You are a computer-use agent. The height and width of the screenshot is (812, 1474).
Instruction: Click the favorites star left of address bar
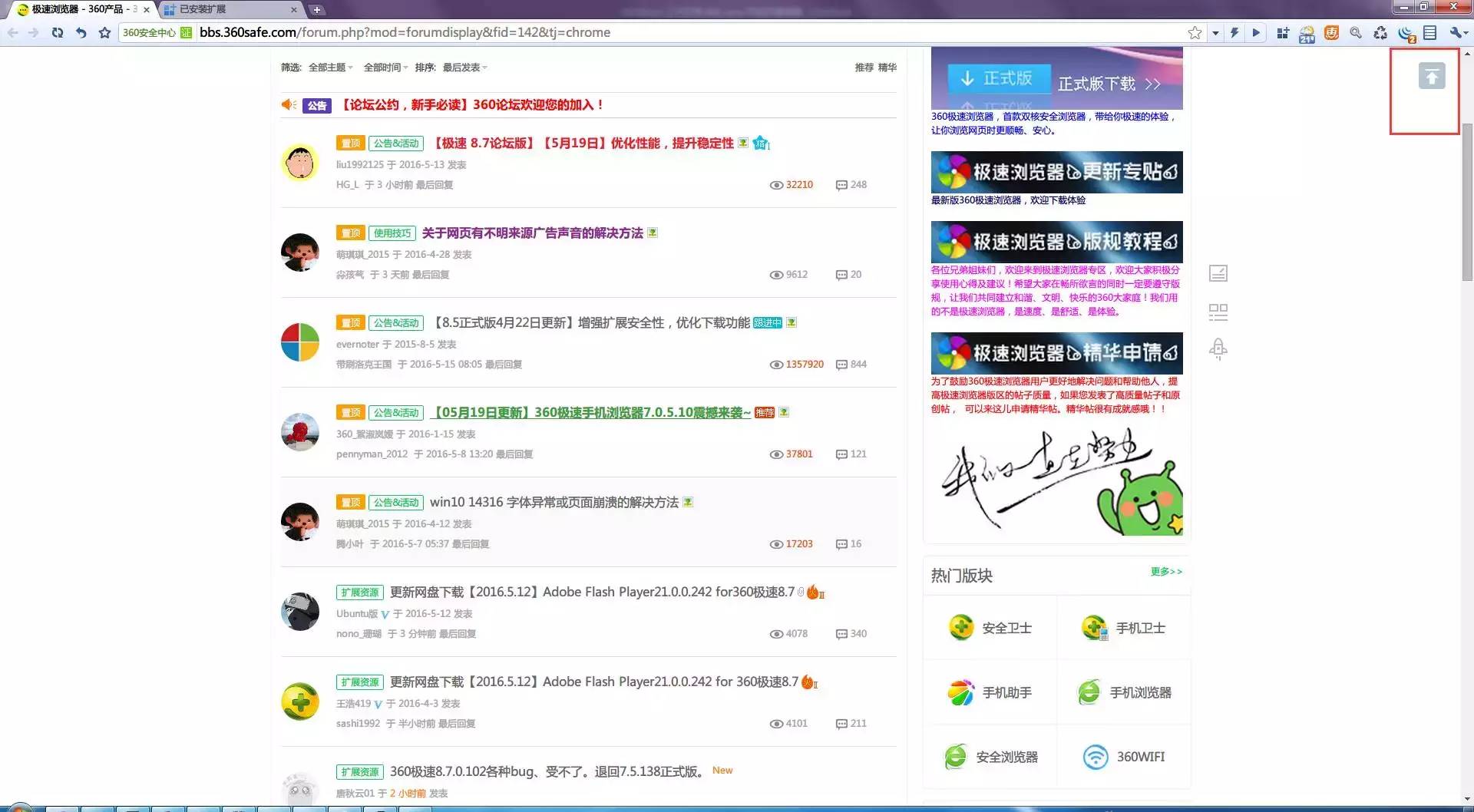105,33
